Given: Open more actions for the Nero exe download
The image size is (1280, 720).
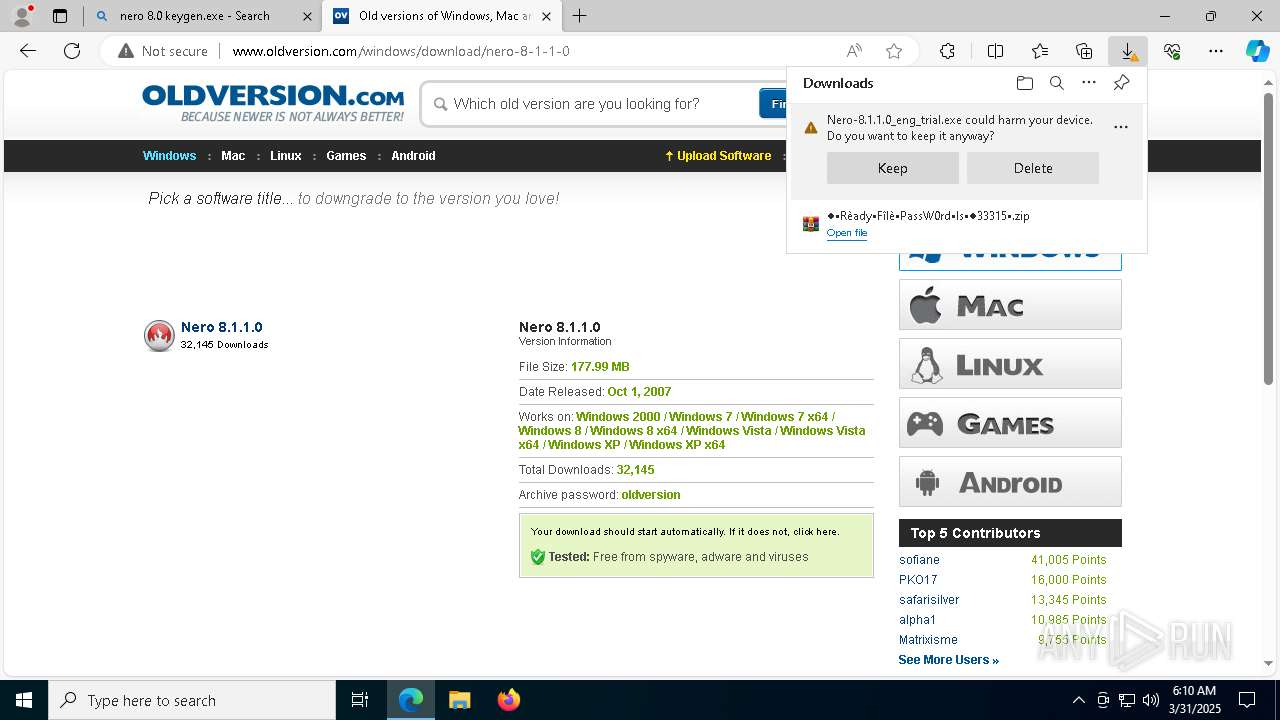Looking at the screenshot, I should [x=1121, y=127].
